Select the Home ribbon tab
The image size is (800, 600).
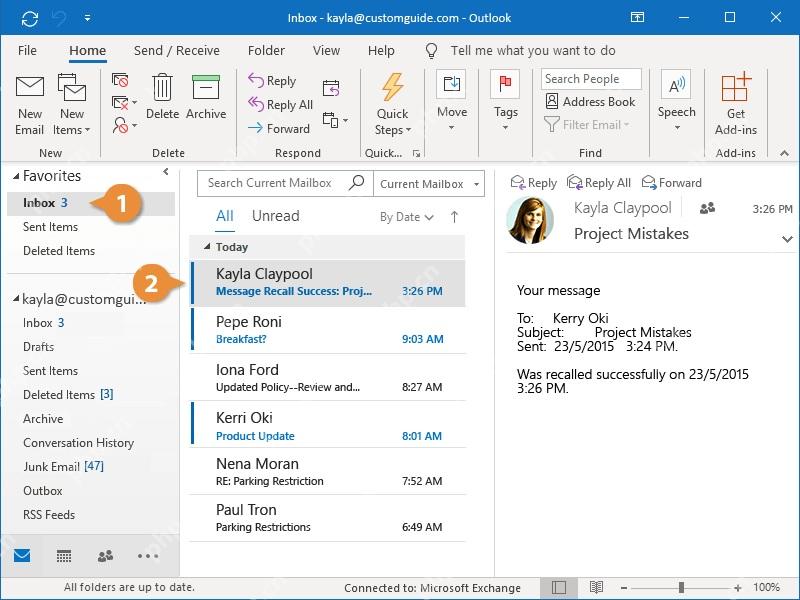pos(88,51)
